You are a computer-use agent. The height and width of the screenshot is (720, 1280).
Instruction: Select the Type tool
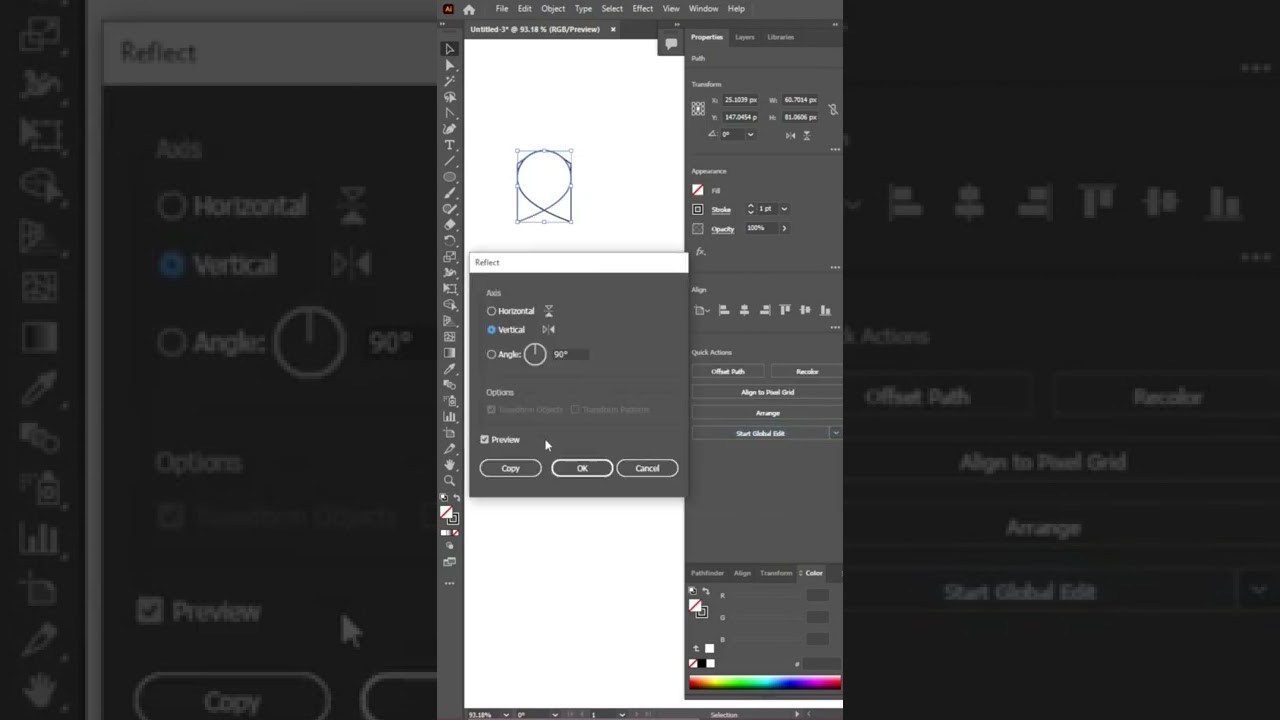coord(450,145)
